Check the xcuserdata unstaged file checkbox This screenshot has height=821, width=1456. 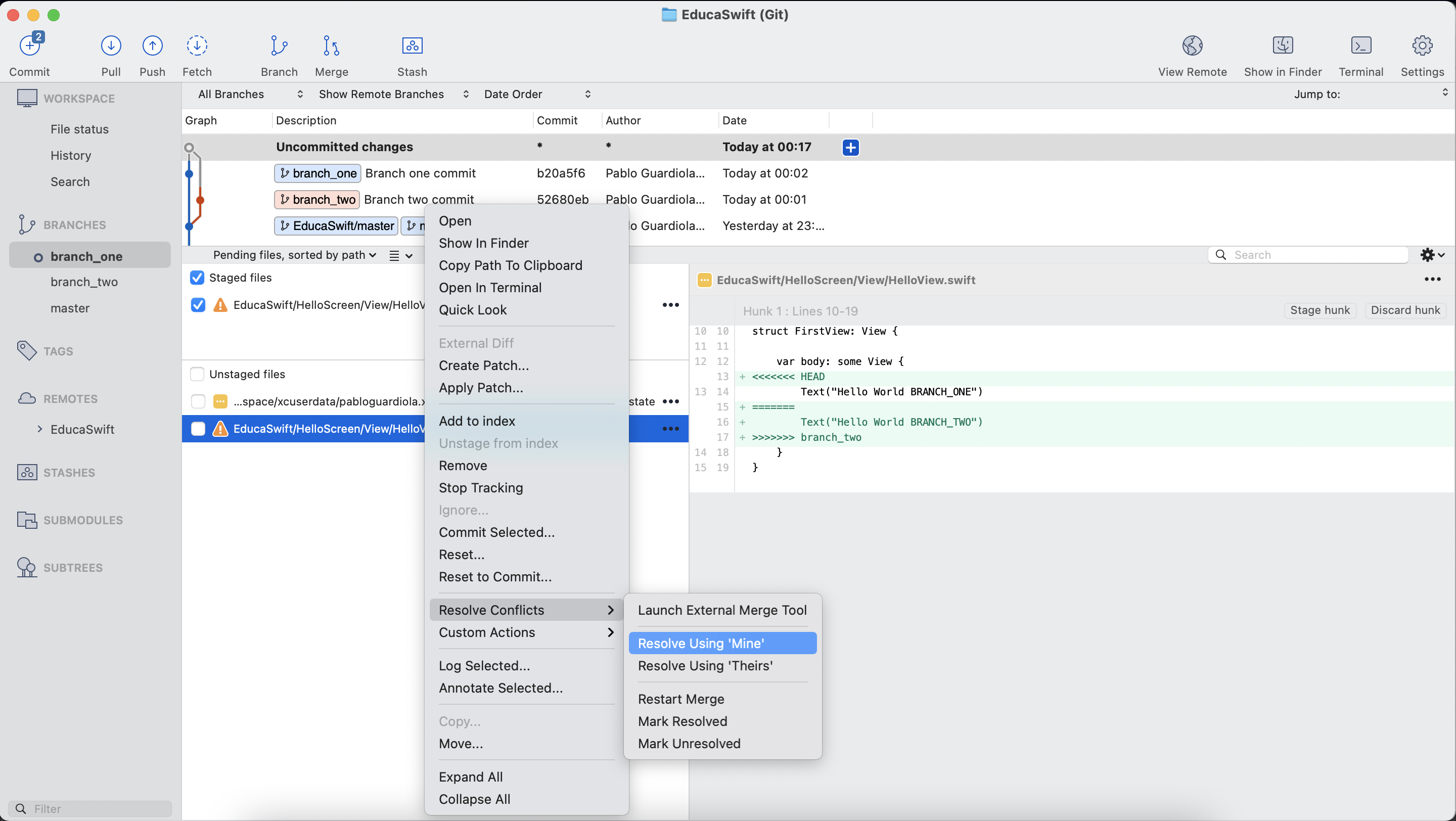[198, 401]
